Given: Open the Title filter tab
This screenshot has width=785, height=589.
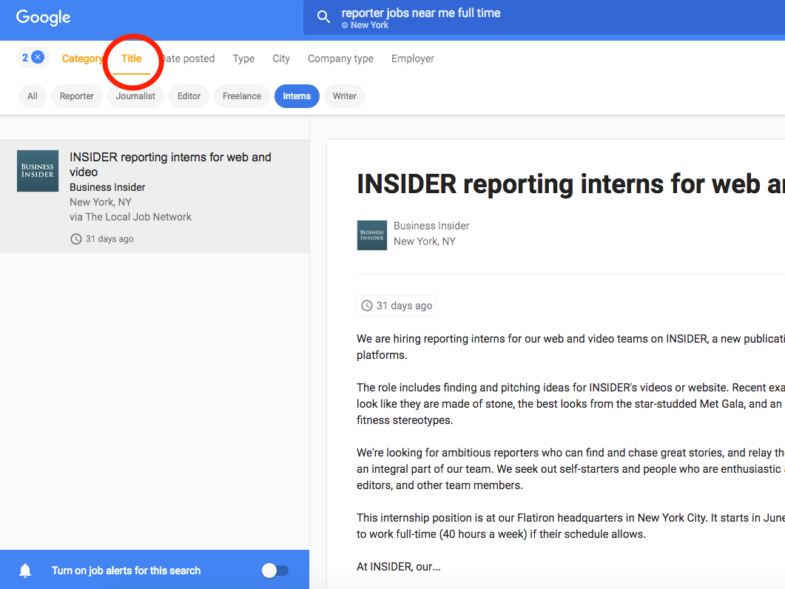Looking at the screenshot, I should pyautogui.click(x=131, y=59).
